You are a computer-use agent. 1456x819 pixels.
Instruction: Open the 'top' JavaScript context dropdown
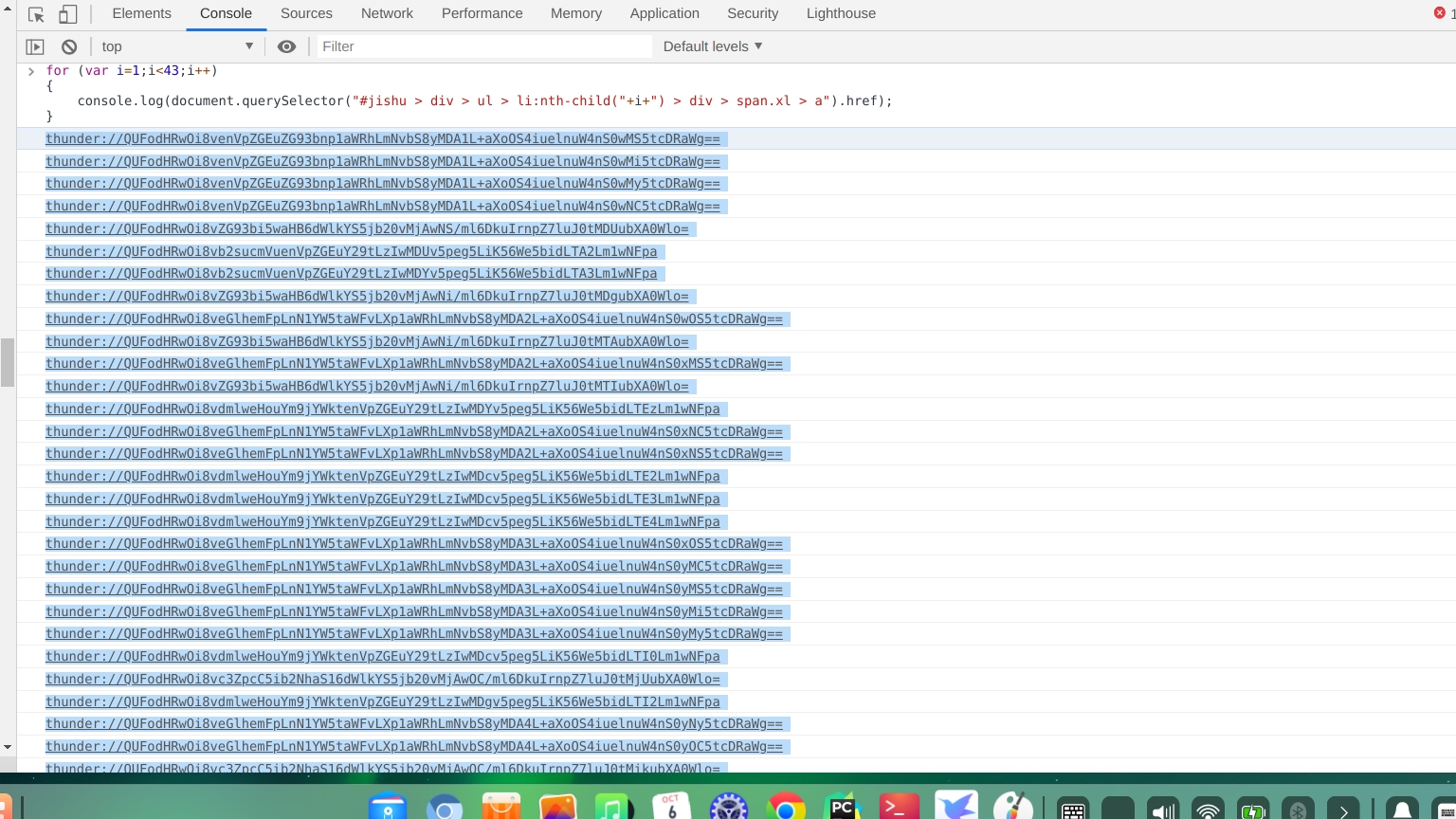(177, 46)
